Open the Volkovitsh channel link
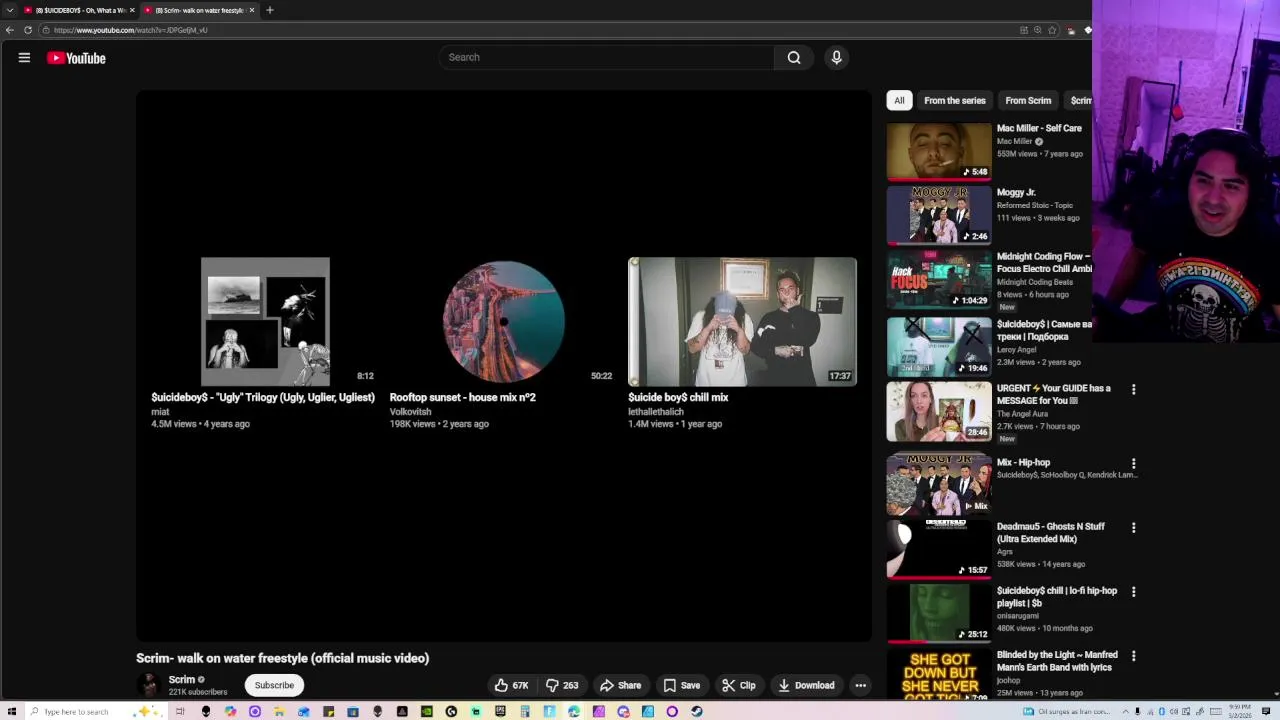Image resolution: width=1280 pixels, height=720 pixels. (410, 412)
